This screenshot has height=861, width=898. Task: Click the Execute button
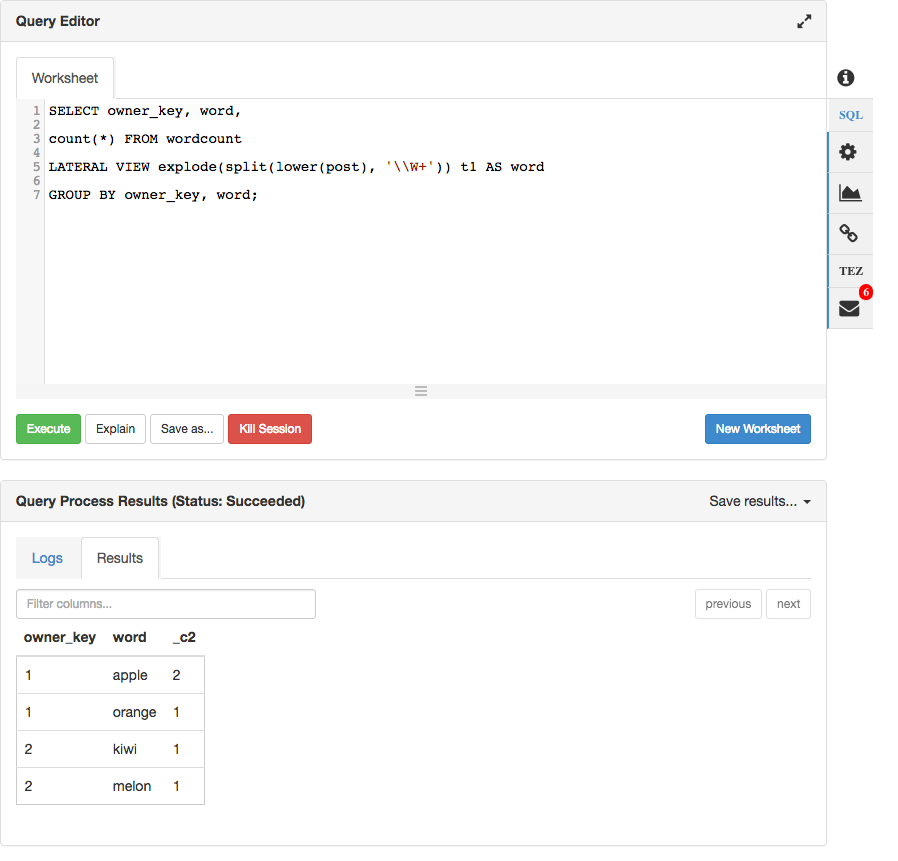48,429
